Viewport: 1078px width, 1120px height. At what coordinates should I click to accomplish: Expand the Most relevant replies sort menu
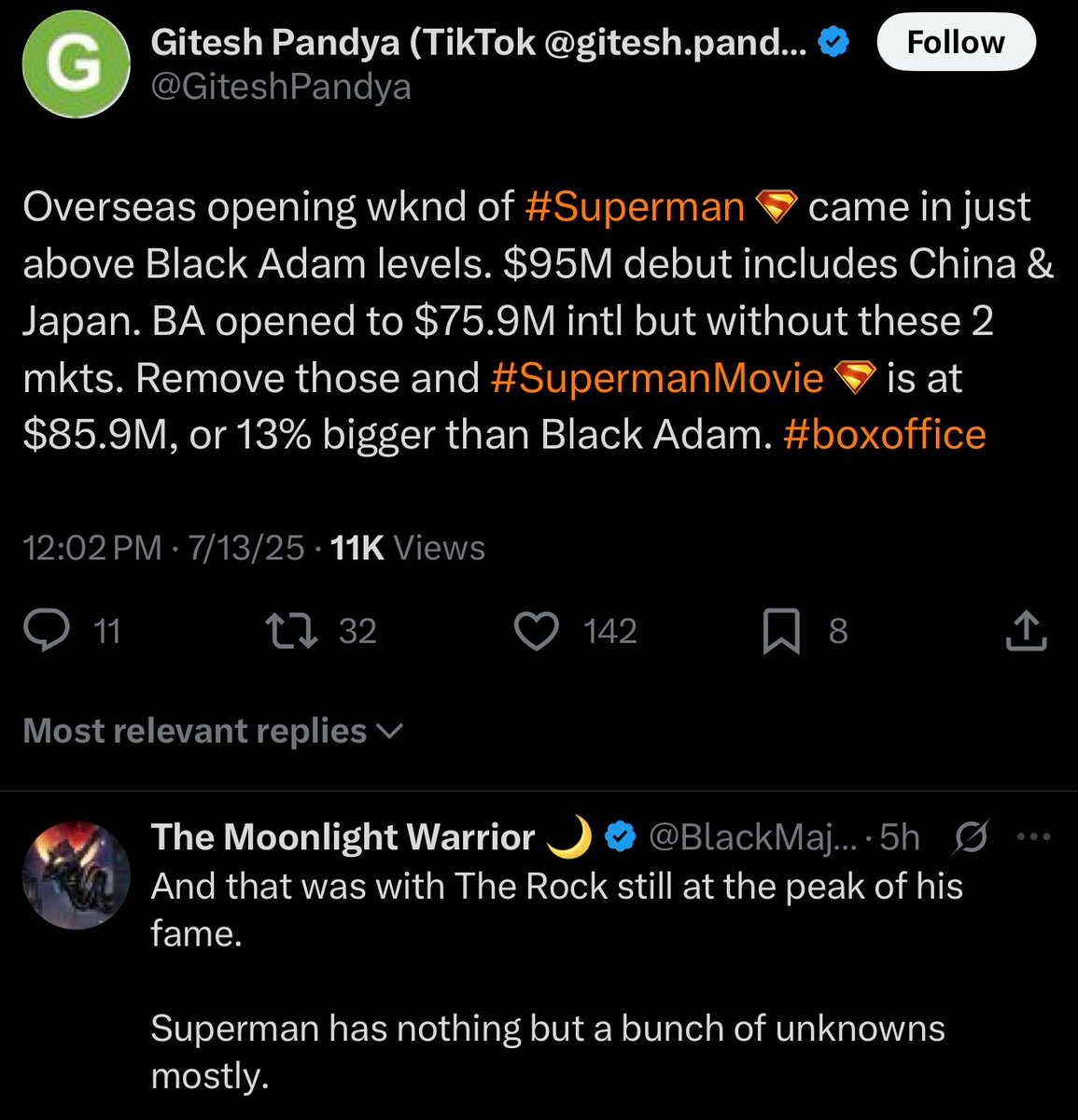tap(212, 731)
